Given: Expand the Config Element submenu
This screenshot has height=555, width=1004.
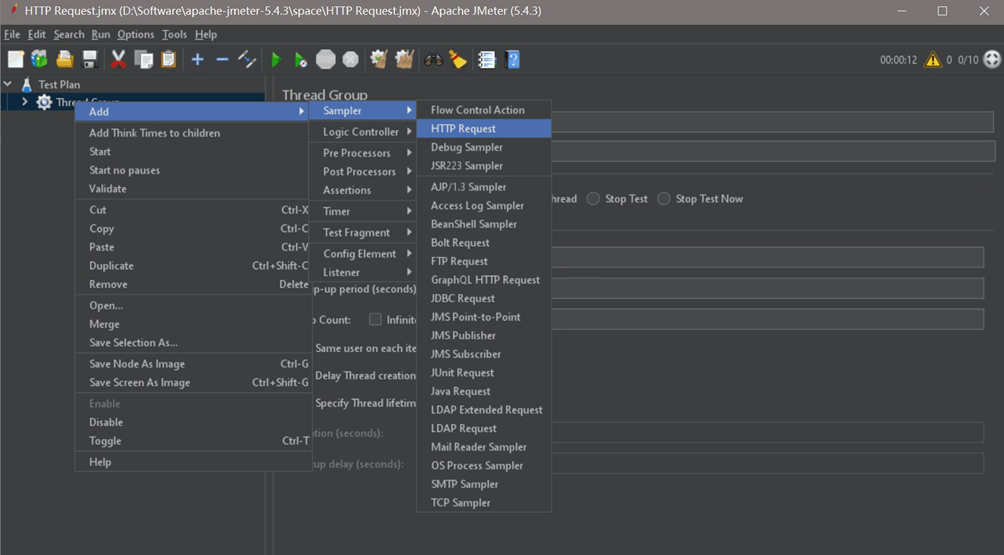Looking at the screenshot, I should tap(363, 253).
